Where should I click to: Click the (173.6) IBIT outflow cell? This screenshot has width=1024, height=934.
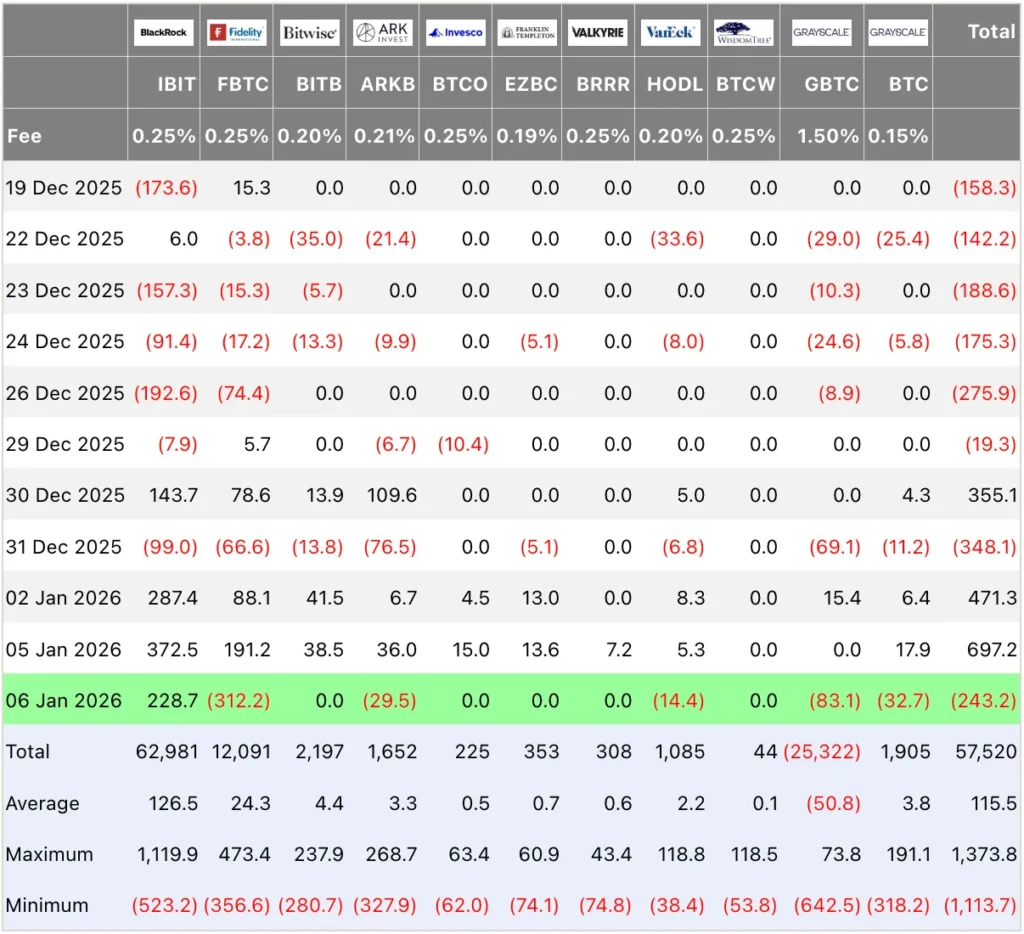[167, 188]
